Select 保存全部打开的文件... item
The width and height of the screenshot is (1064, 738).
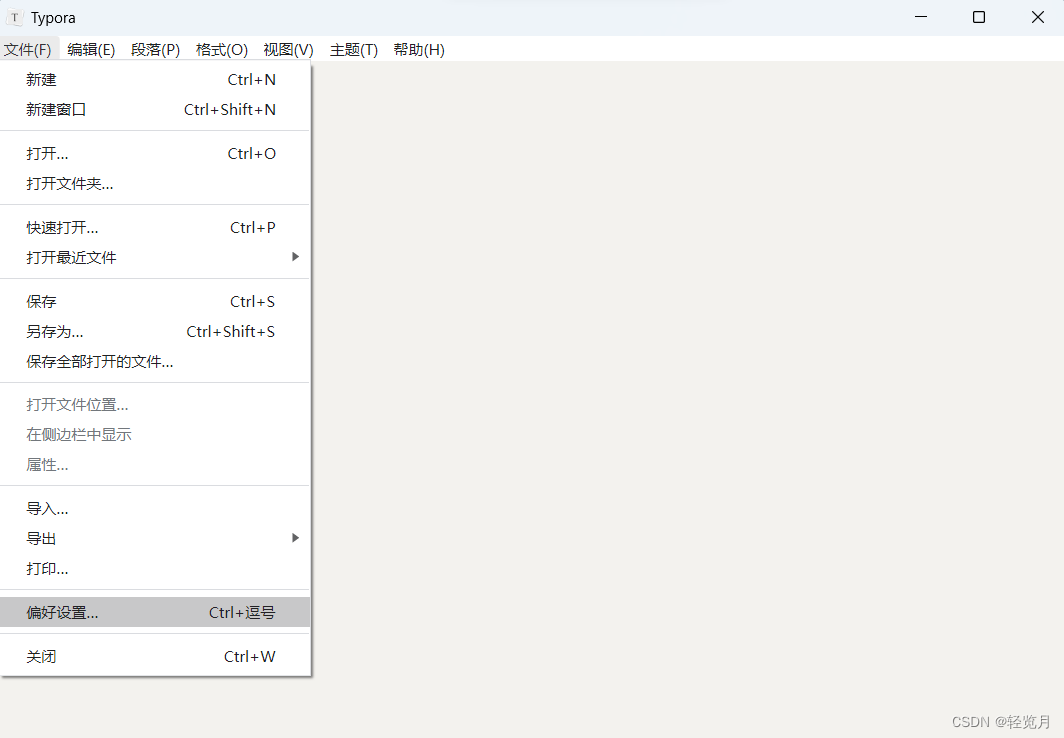click(155, 362)
